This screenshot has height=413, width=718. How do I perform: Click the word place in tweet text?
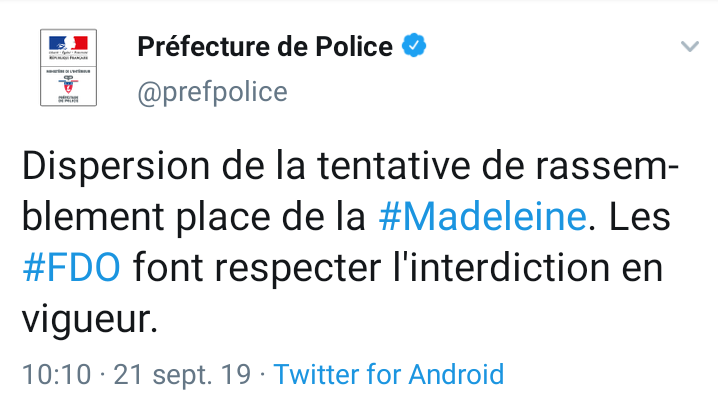coord(223,219)
